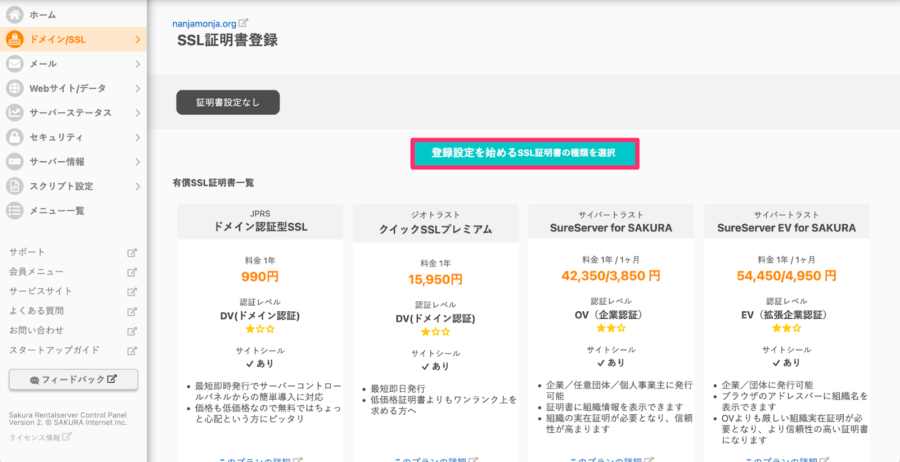Click external link icon beside サポート

132,253
